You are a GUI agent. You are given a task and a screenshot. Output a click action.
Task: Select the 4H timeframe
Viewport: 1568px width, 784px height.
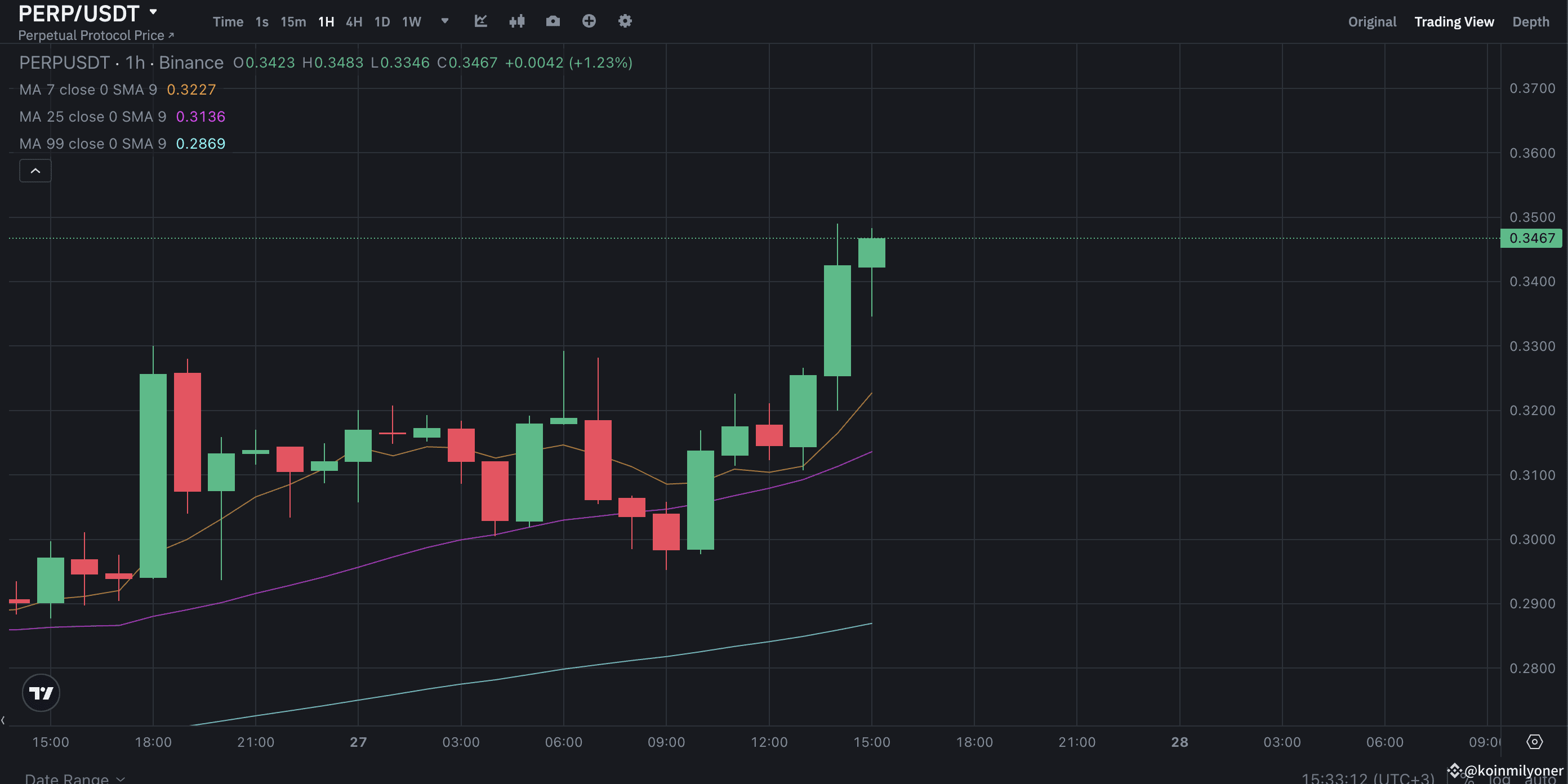(354, 21)
